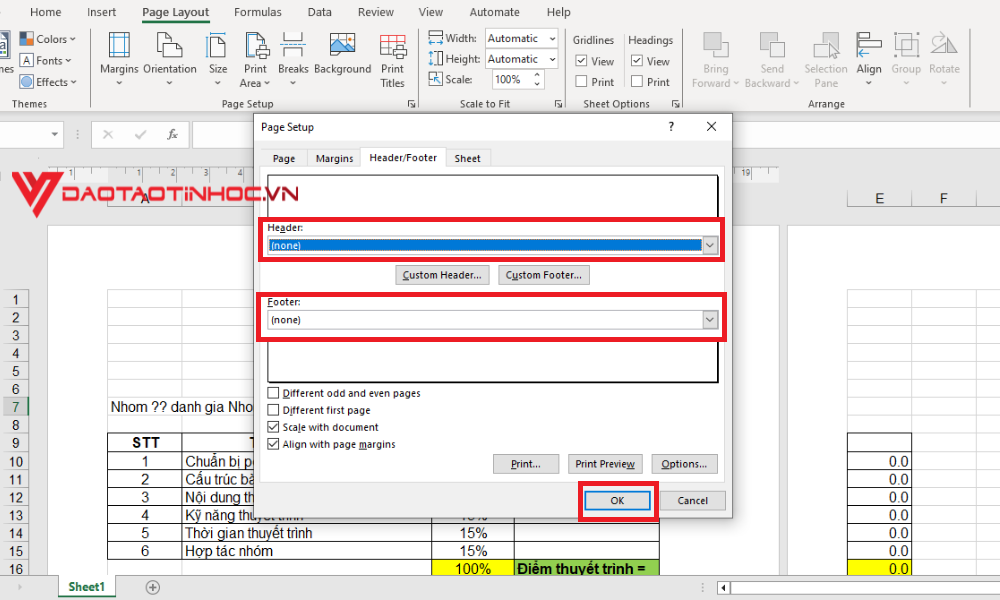Click the Custom Footer button
The image size is (1000, 600).
pyautogui.click(x=543, y=275)
